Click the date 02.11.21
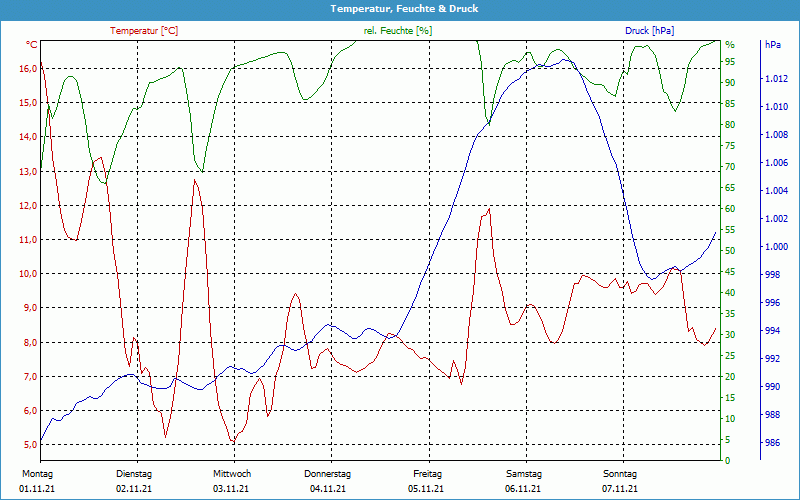The height and width of the screenshot is (500, 800). (134, 489)
